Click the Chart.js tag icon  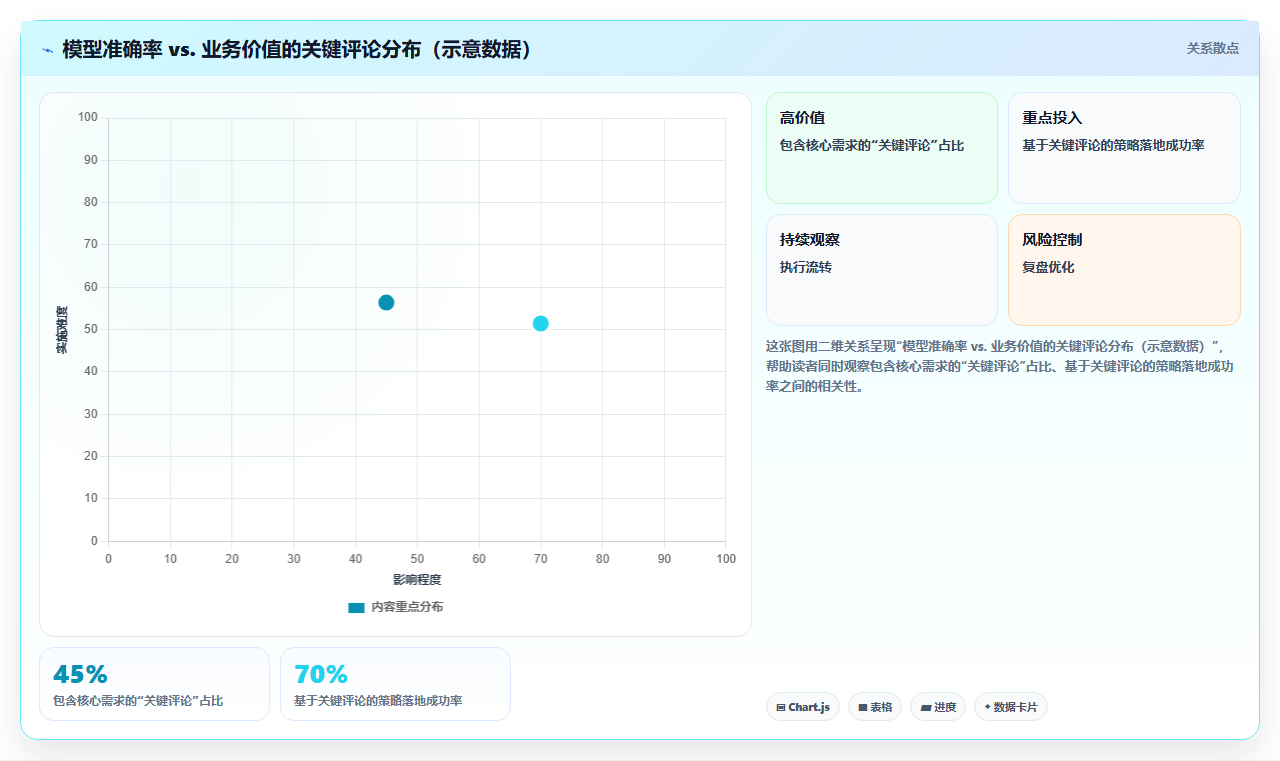[781, 707]
